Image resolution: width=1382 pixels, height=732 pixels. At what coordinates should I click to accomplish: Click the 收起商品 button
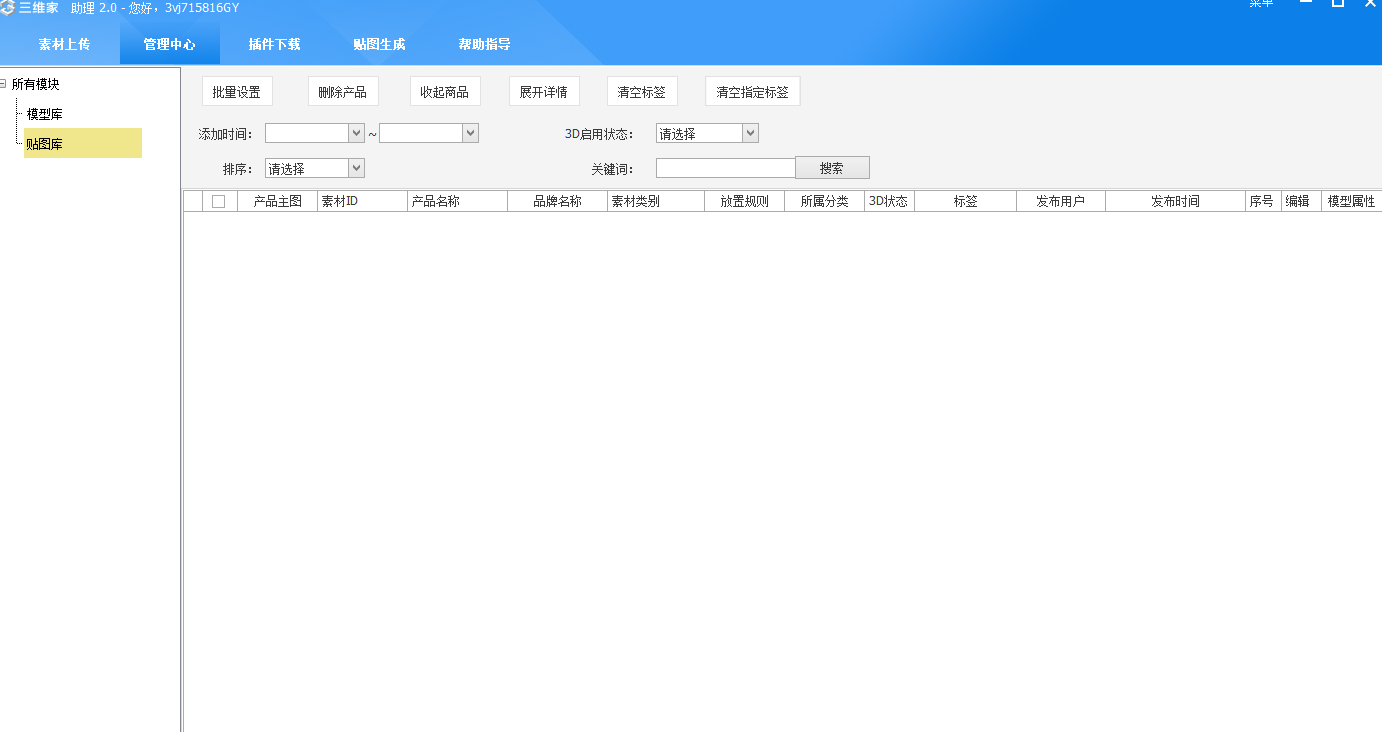445,91
